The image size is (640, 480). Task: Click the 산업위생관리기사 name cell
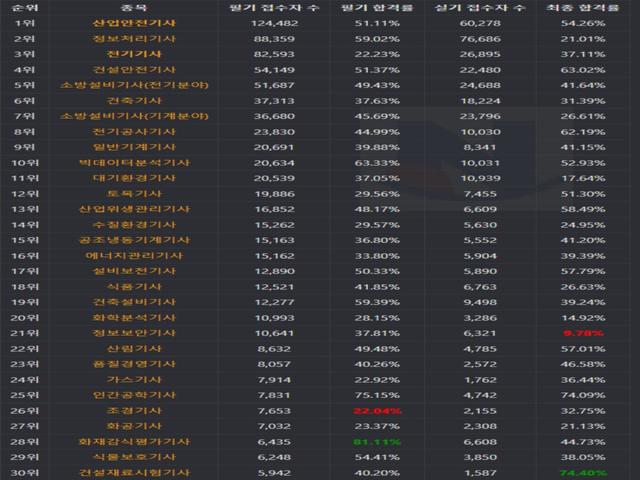[x=134, y=209]
